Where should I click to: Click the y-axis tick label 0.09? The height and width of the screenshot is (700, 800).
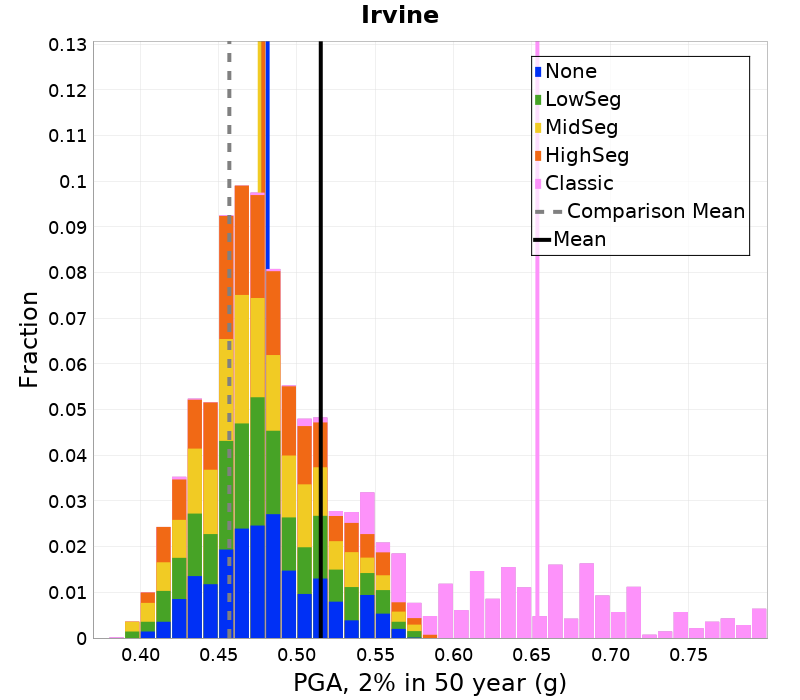tap(67, 228)
